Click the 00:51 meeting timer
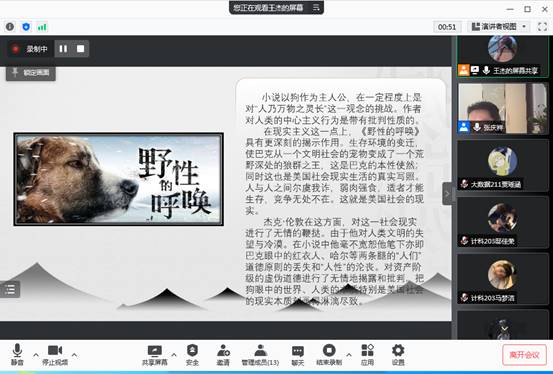 tap(447, 27)
